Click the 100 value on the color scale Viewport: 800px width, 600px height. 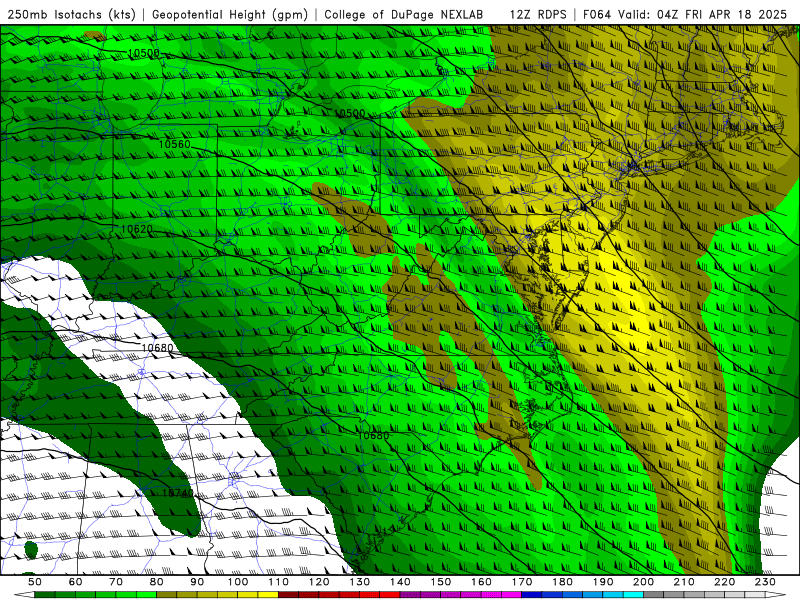click(x=238, y=582)
